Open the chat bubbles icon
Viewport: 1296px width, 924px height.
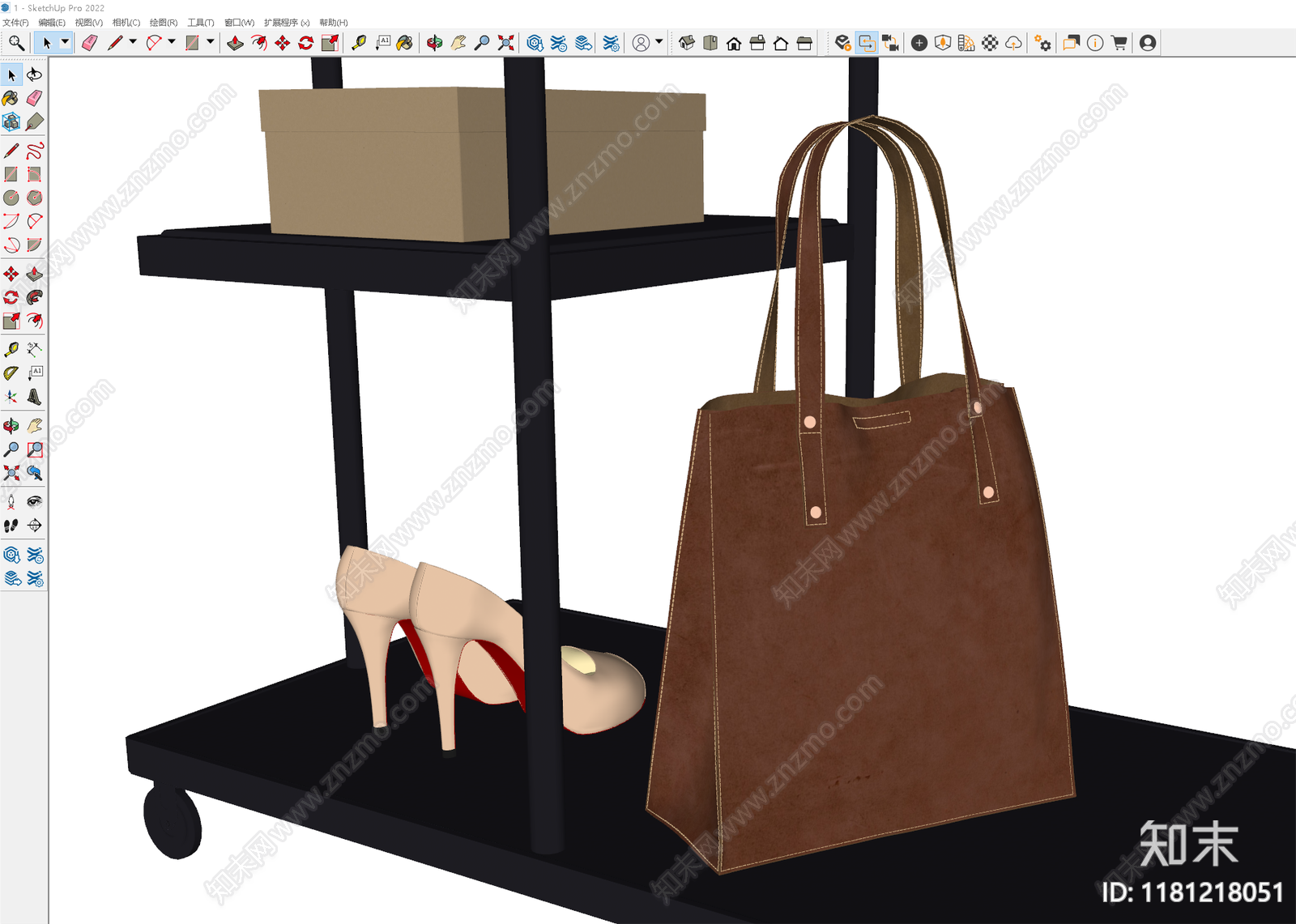coord(1072,43)
